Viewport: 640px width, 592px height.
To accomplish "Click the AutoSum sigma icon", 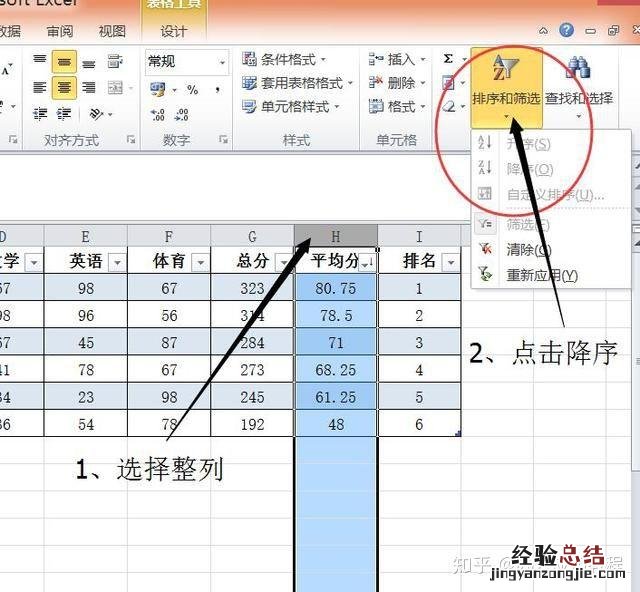I will 448,59.
